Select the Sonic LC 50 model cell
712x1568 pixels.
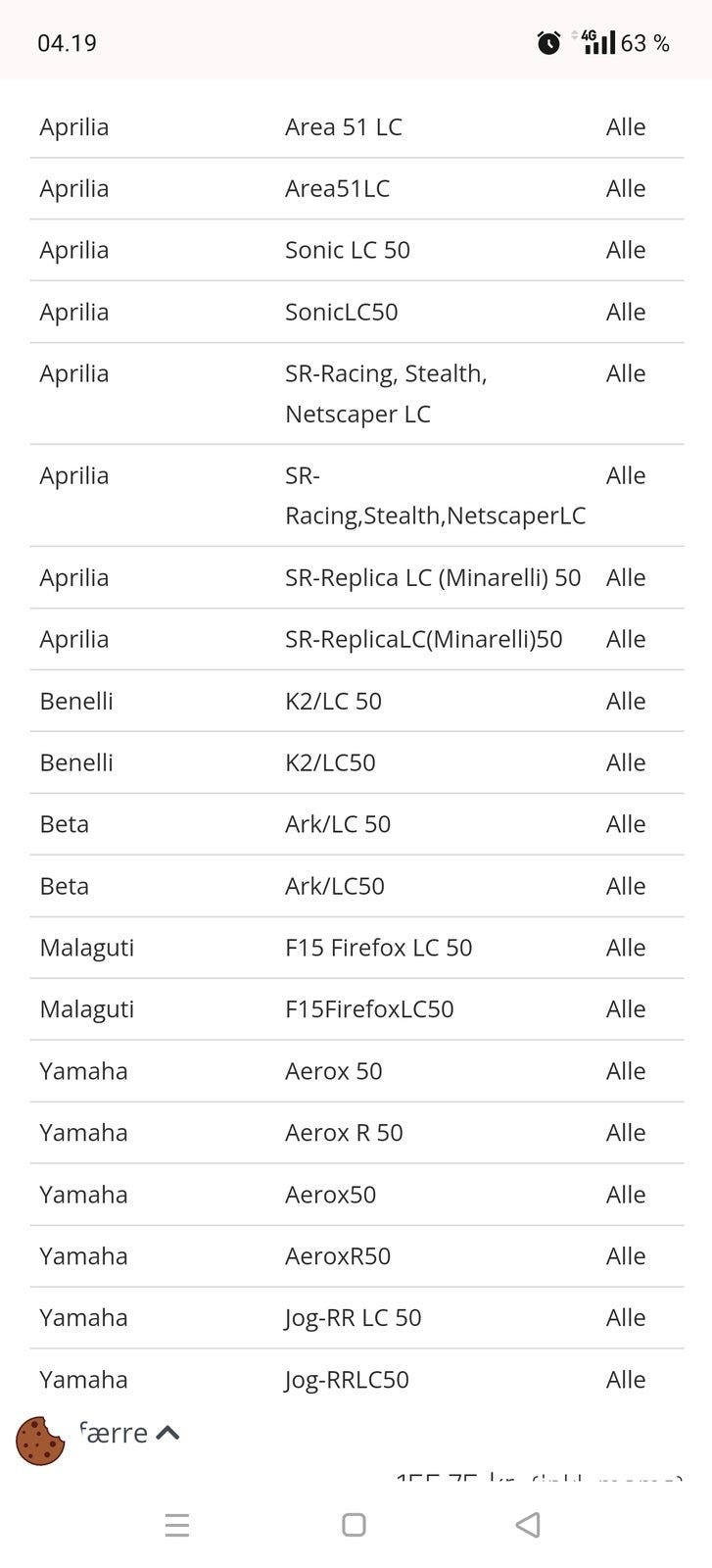pyautogui.click(x=348, y=251)
